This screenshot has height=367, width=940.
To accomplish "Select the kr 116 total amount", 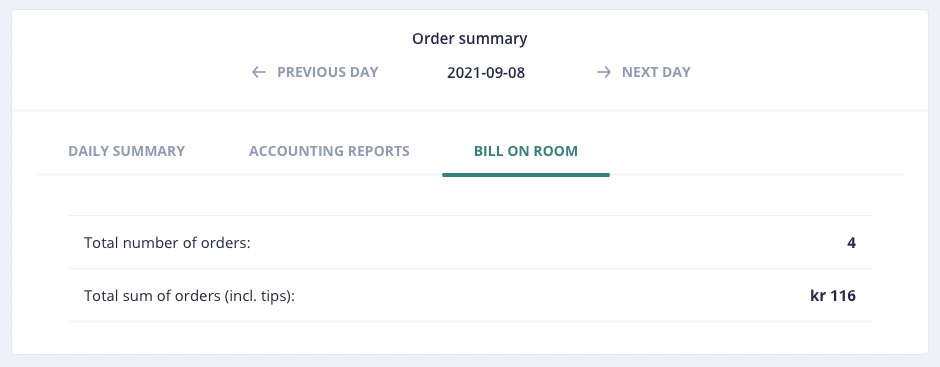I will click(833, 296).
